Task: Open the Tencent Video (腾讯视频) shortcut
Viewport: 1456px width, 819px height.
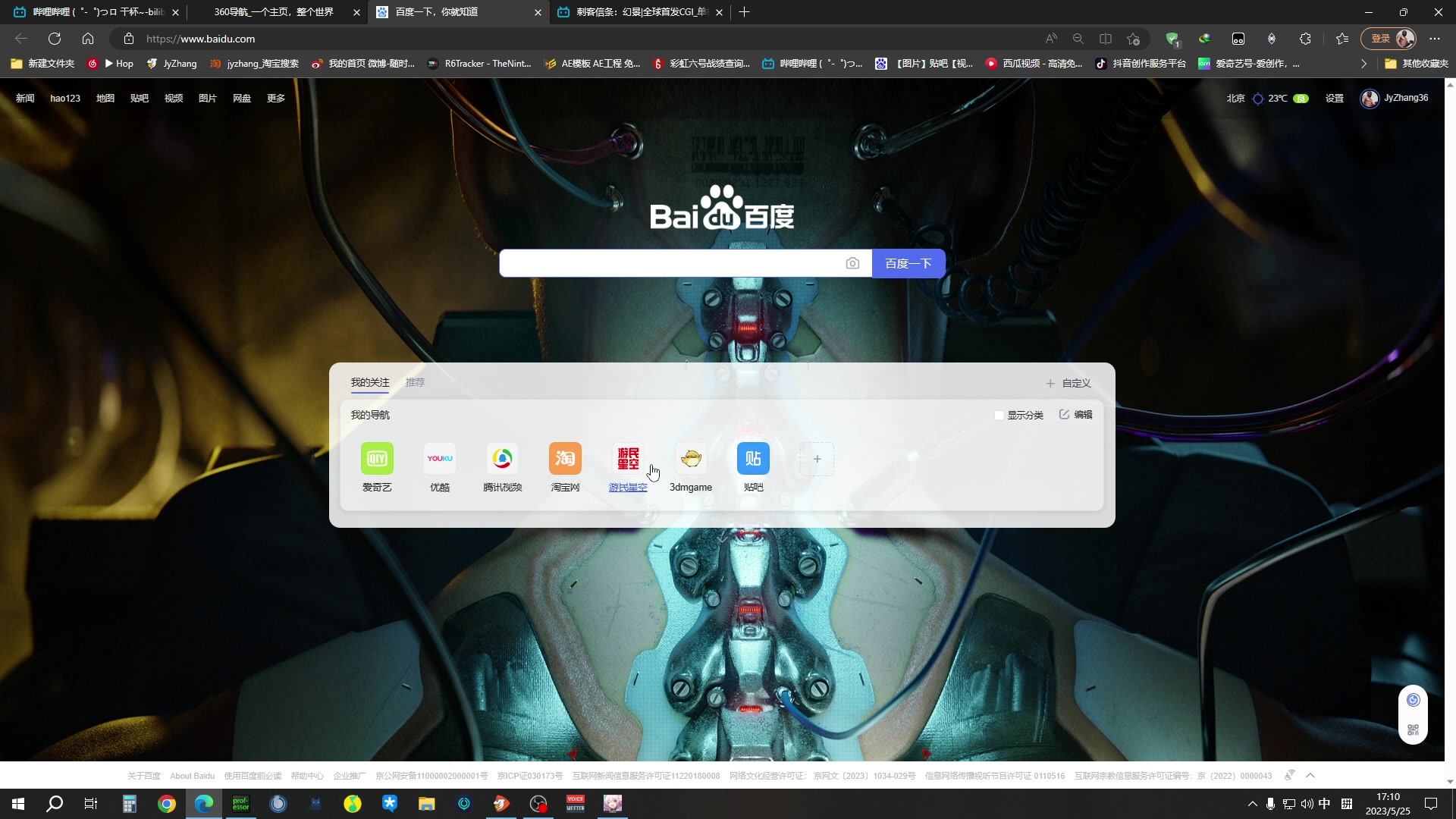Action: coord(502,458)
